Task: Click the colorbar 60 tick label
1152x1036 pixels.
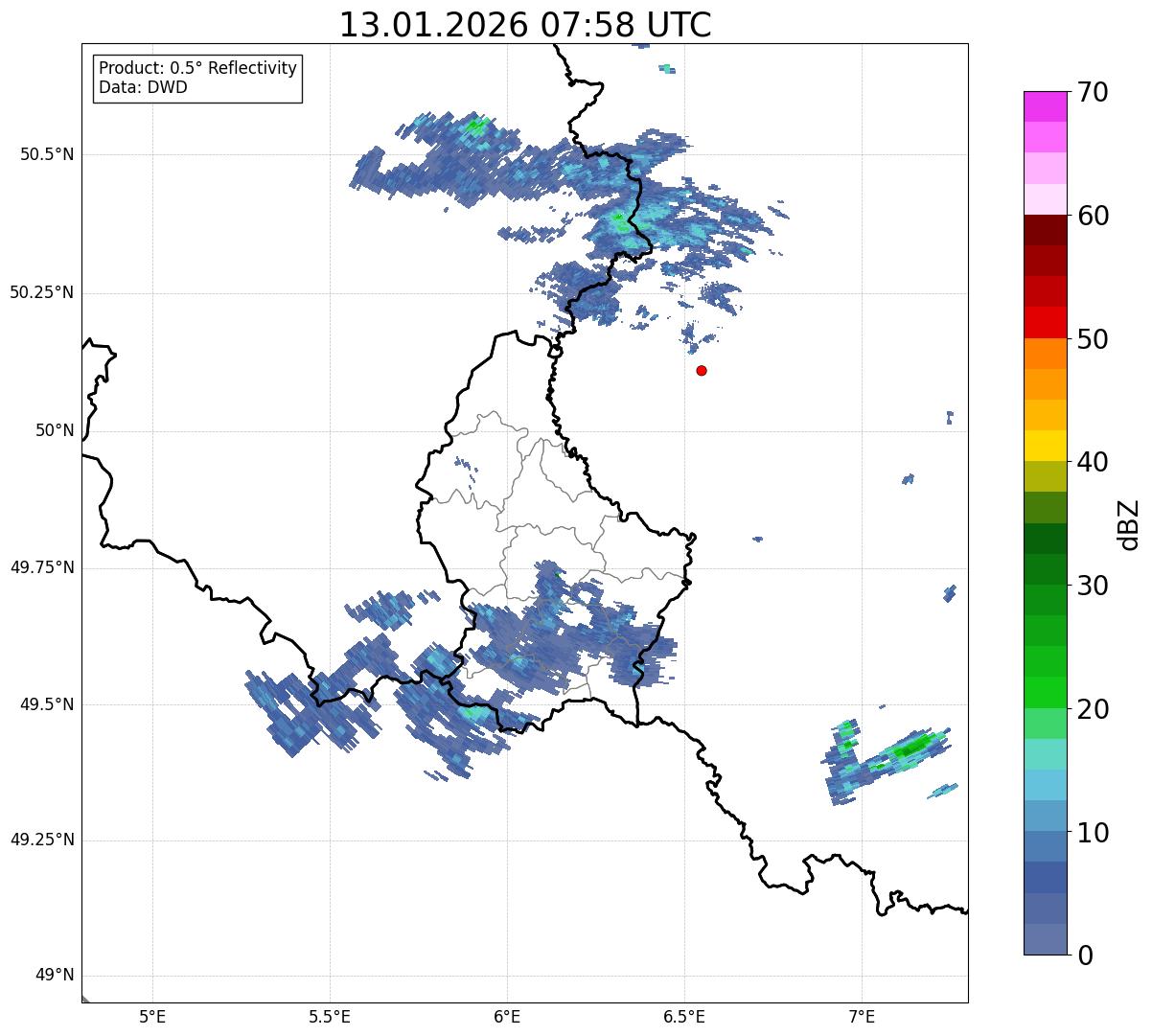Action: (1093, 216)
